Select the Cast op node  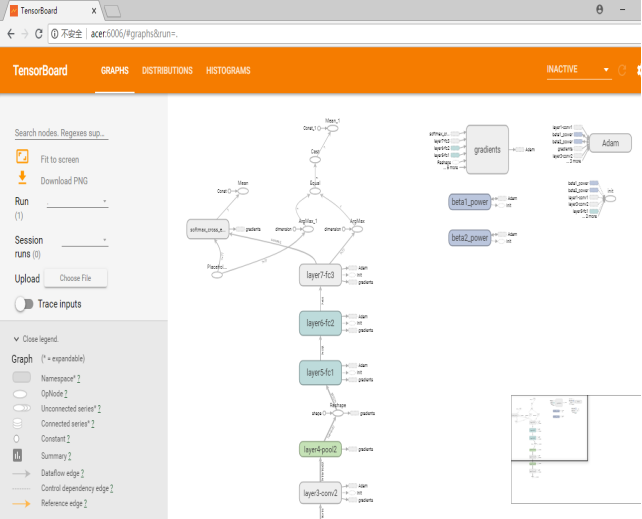315,160
